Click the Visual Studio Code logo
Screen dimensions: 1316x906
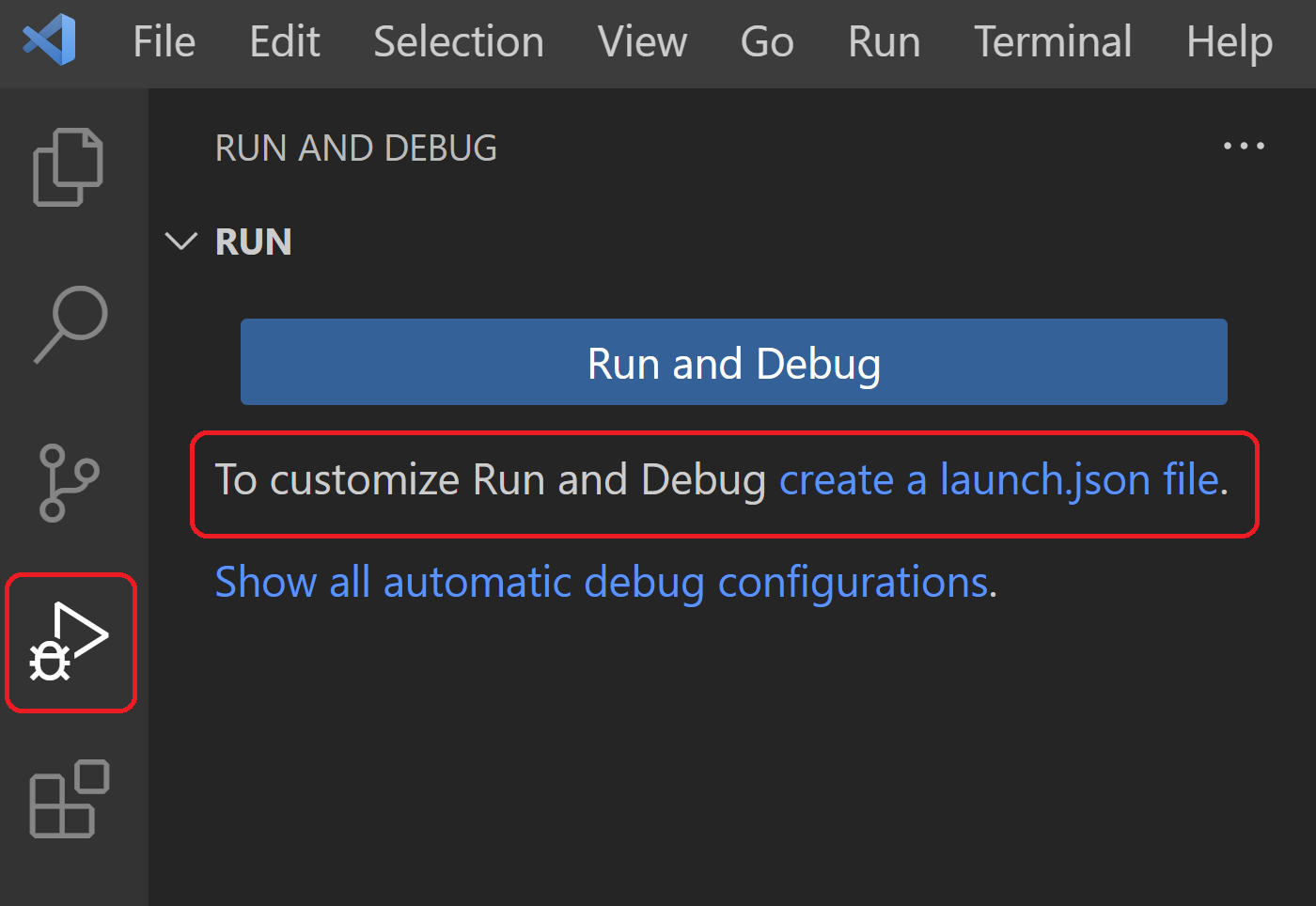(47, 41)
